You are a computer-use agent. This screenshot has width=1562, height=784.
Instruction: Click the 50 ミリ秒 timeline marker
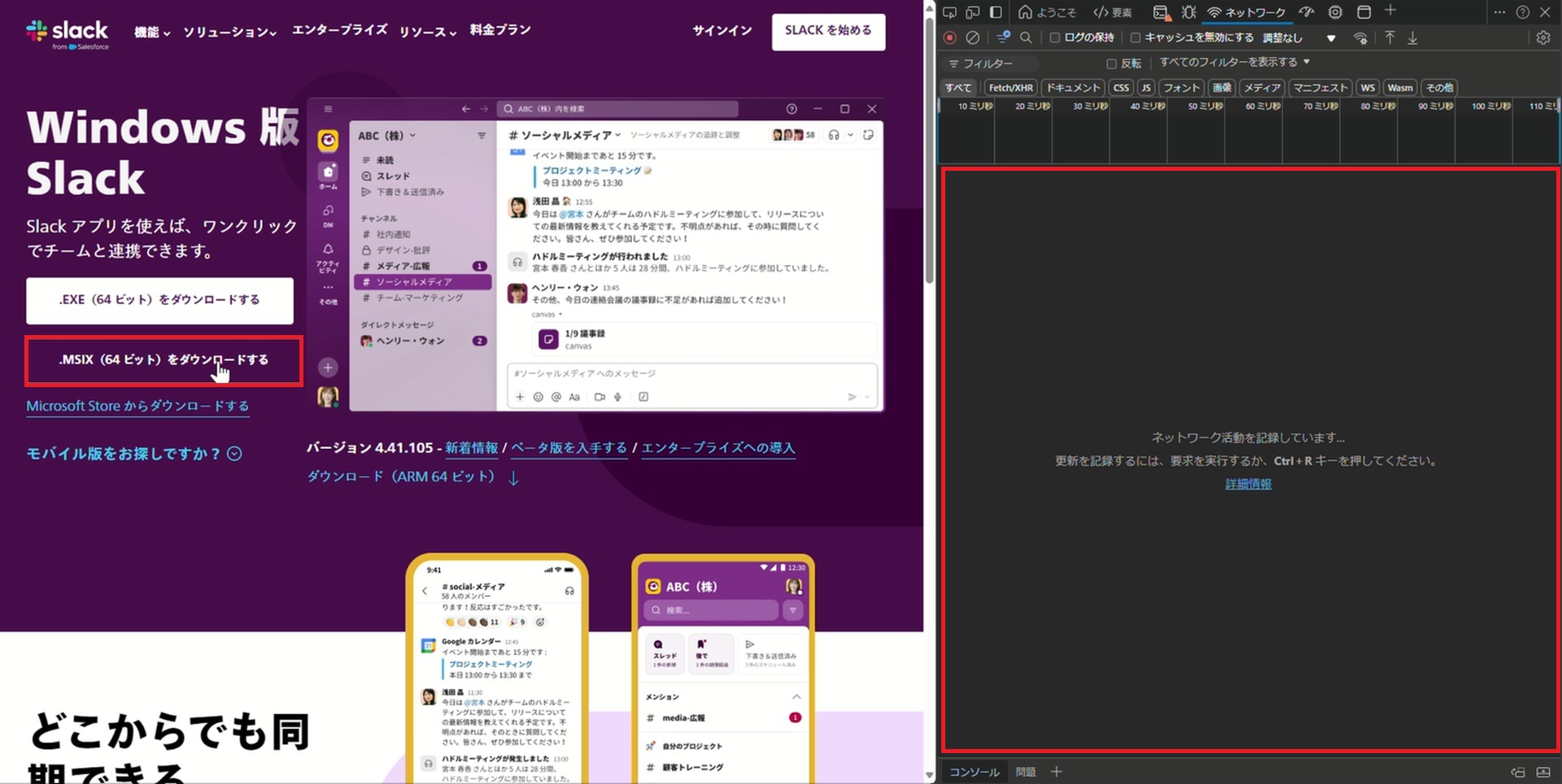[x=1206, y=107]
